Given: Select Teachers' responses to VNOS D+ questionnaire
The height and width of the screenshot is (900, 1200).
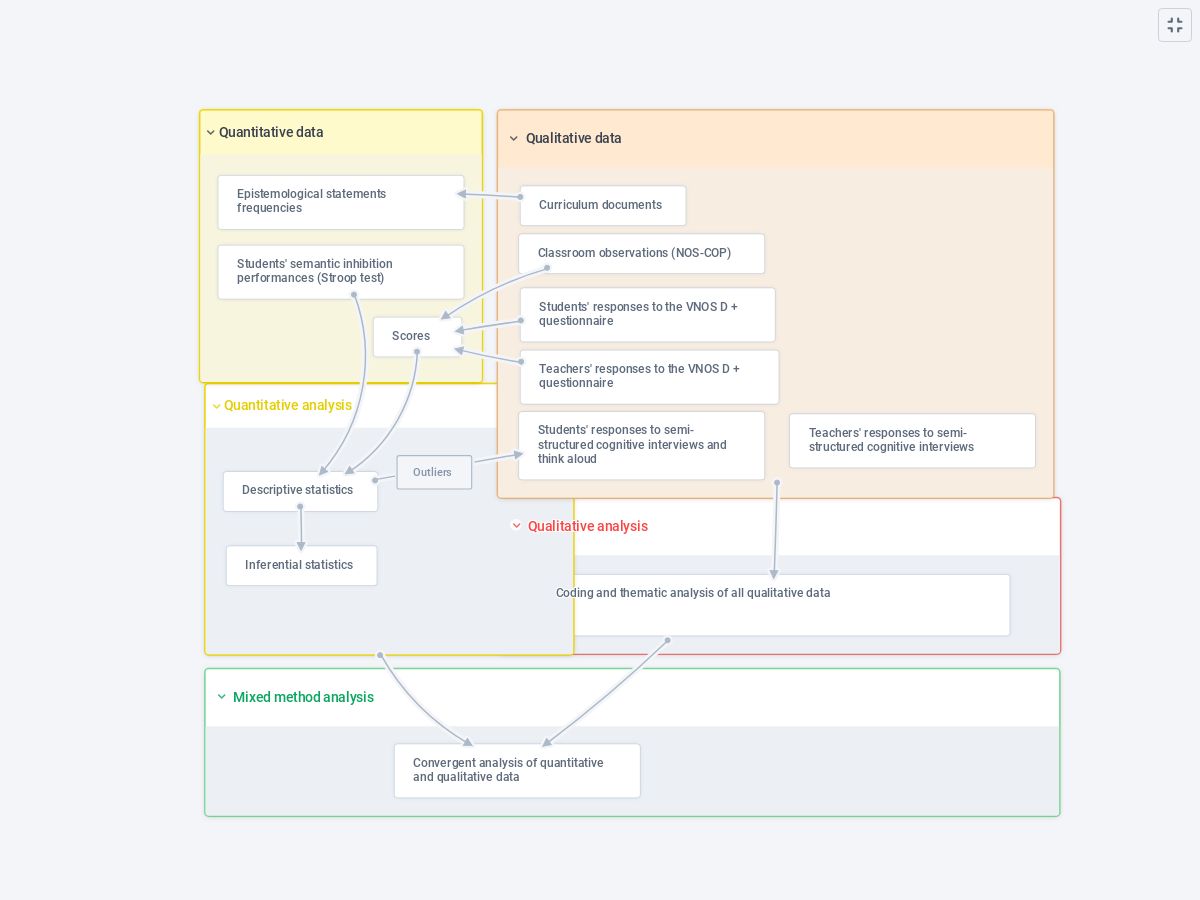Looking at the screenshot, I should pos(649,376).
